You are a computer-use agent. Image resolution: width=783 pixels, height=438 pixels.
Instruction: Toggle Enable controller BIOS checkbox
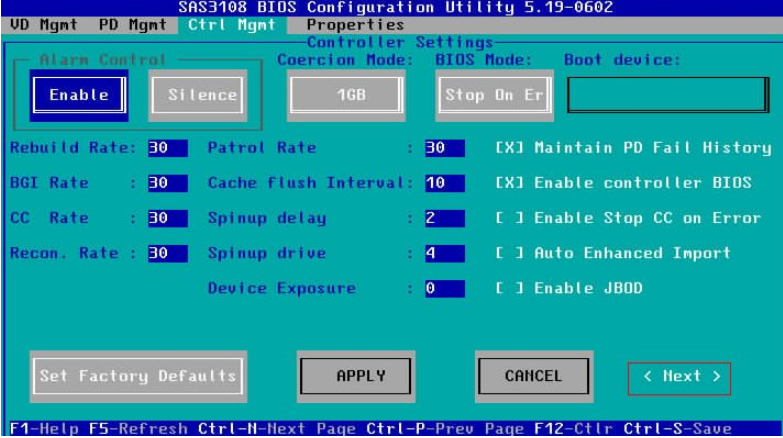pos(509,183)
